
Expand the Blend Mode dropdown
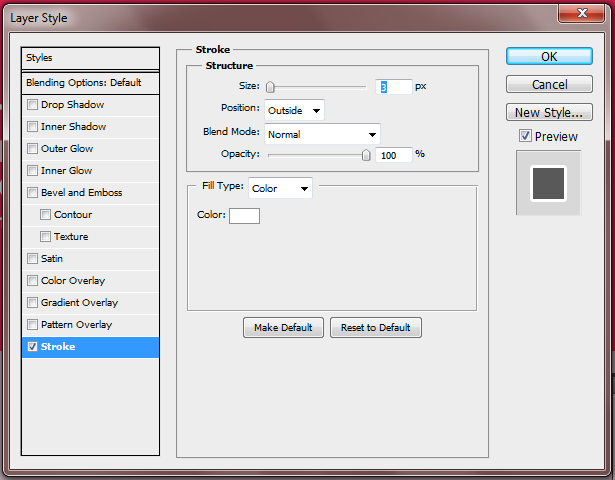(322, 133)
